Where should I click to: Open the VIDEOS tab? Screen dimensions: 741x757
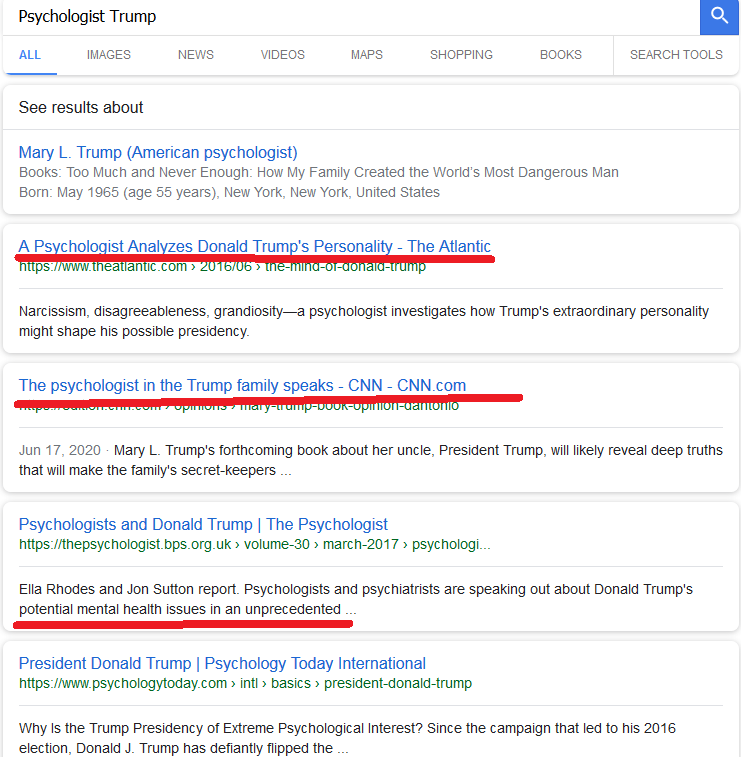282,55
